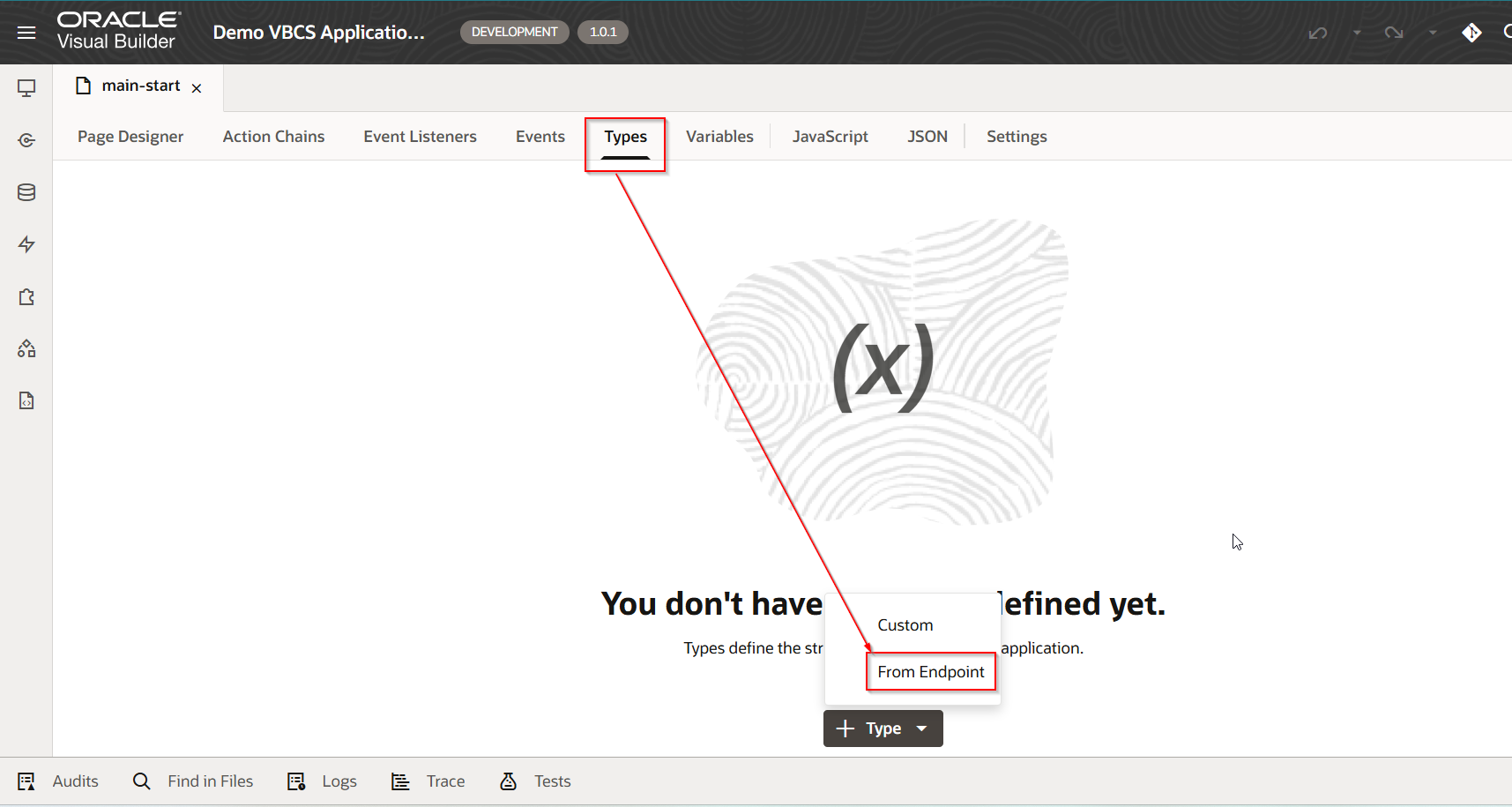Click the Redo arrow in header

(1394, 33)
